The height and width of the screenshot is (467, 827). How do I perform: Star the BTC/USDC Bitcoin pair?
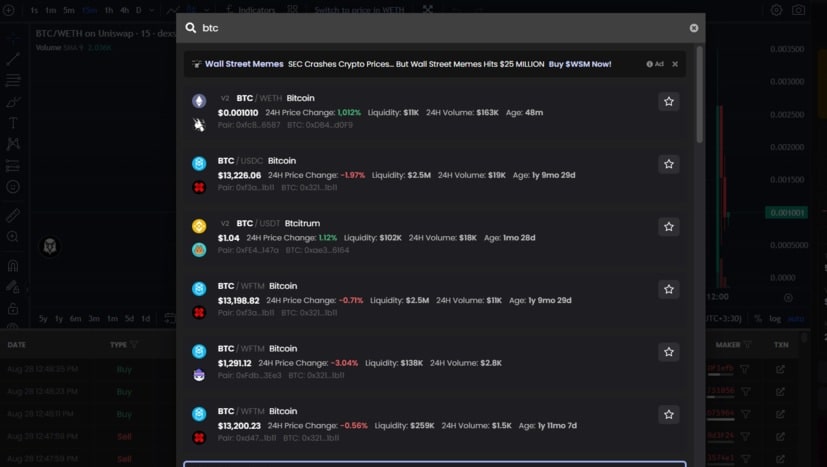[669, 164]
